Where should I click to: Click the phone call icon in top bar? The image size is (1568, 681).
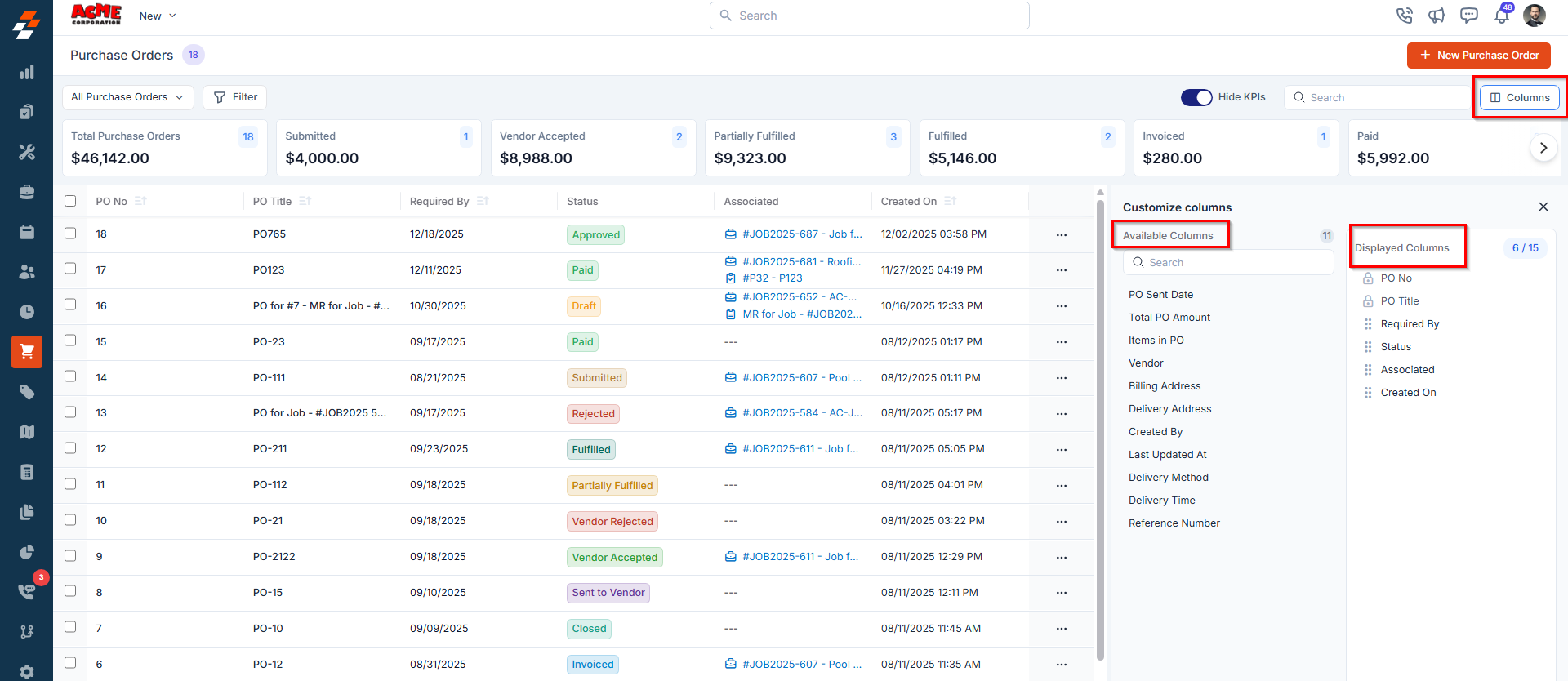(x=1405, y=16)
